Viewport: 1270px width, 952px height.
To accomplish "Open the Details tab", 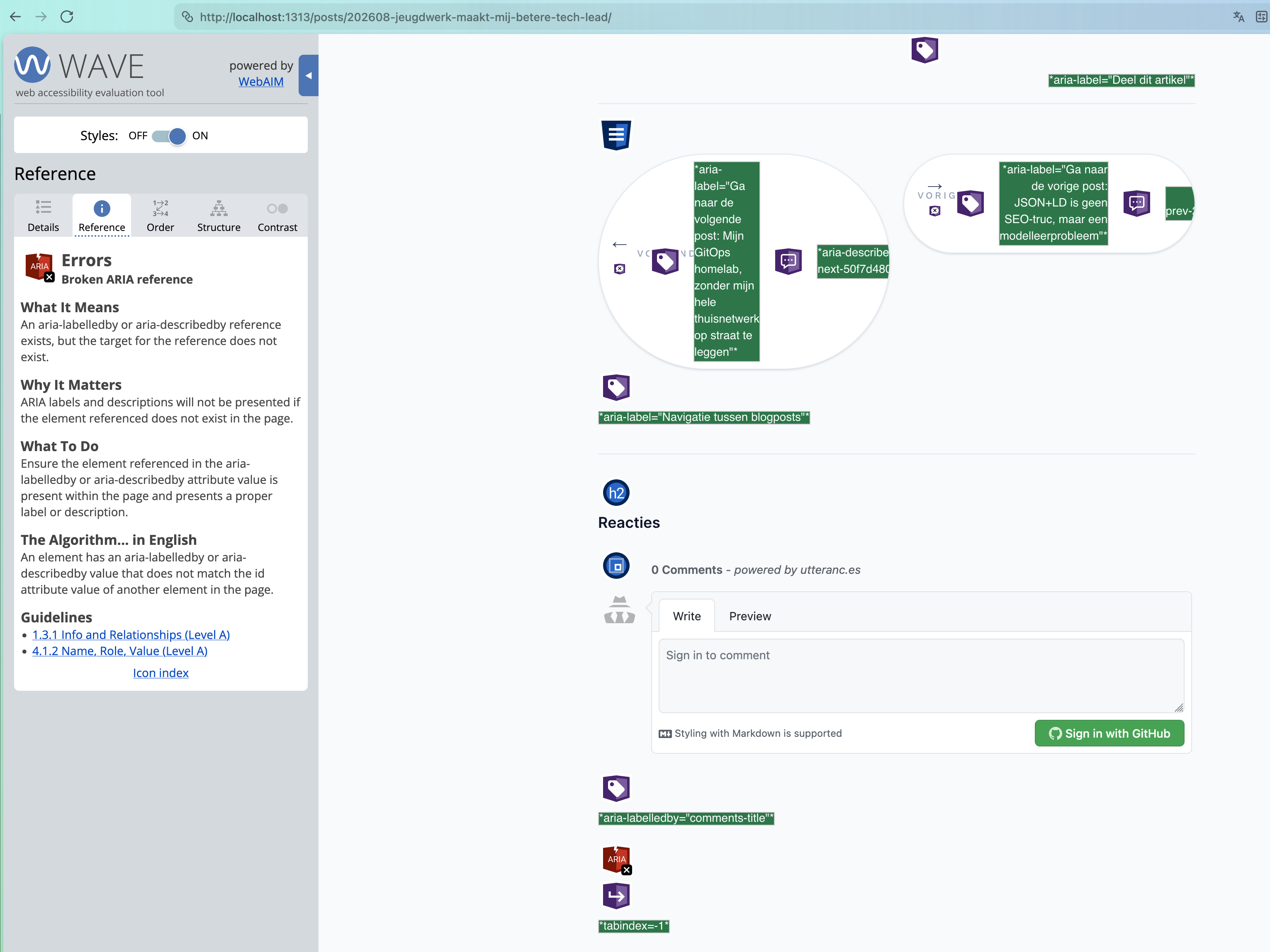I will pyautogui.click(x=43, y=215).
